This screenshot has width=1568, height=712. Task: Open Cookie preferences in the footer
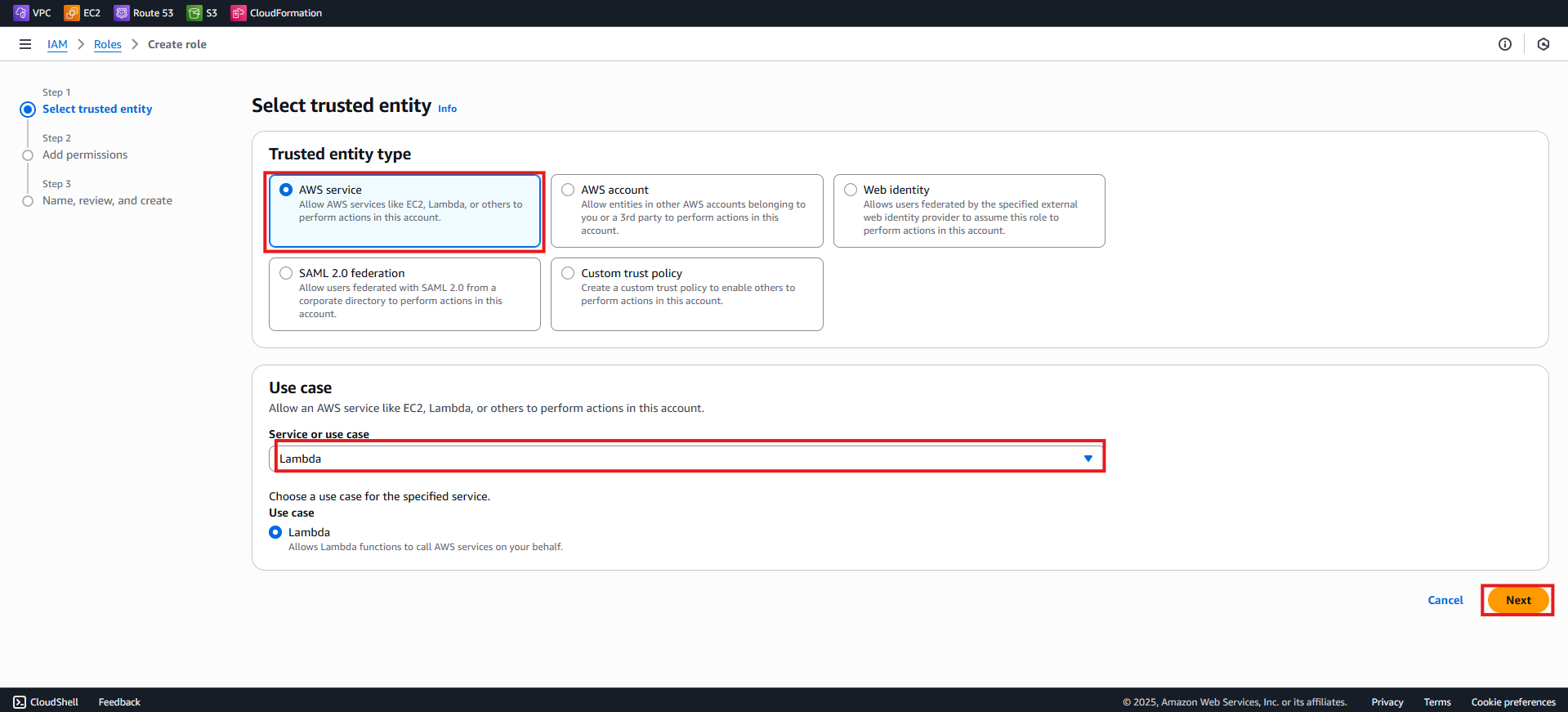[x=1513, y=702]
